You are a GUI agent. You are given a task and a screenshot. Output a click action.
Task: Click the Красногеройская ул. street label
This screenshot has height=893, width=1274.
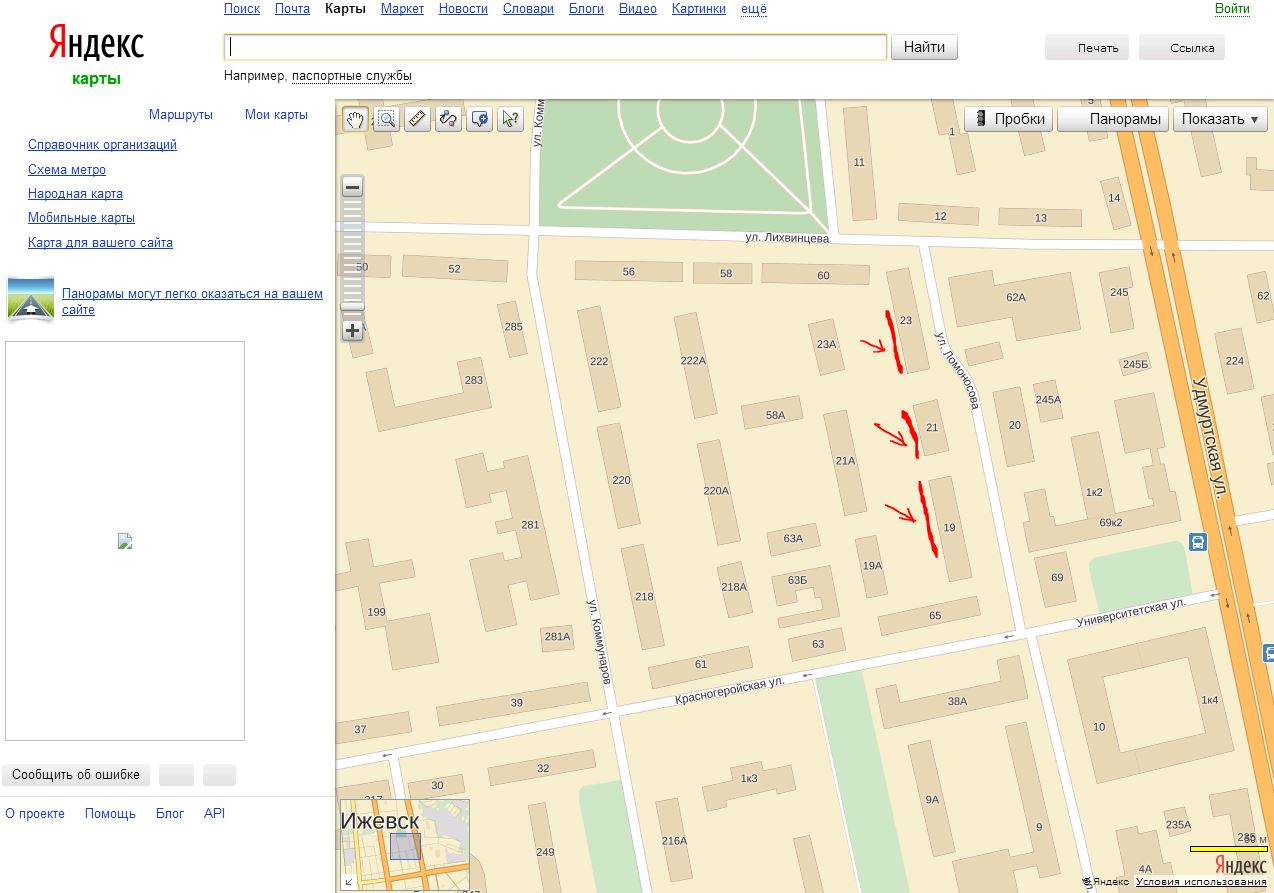click(x=728, y=689)
